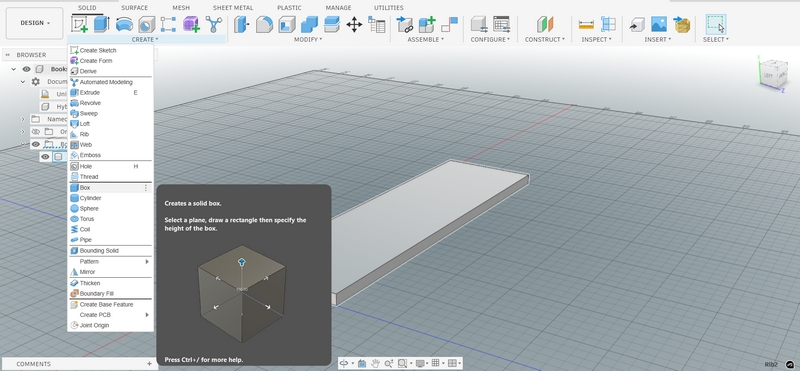The image size is (800, 371).
Task: Collapse the Document Settings tree node
Action: [x=22, y=82]
